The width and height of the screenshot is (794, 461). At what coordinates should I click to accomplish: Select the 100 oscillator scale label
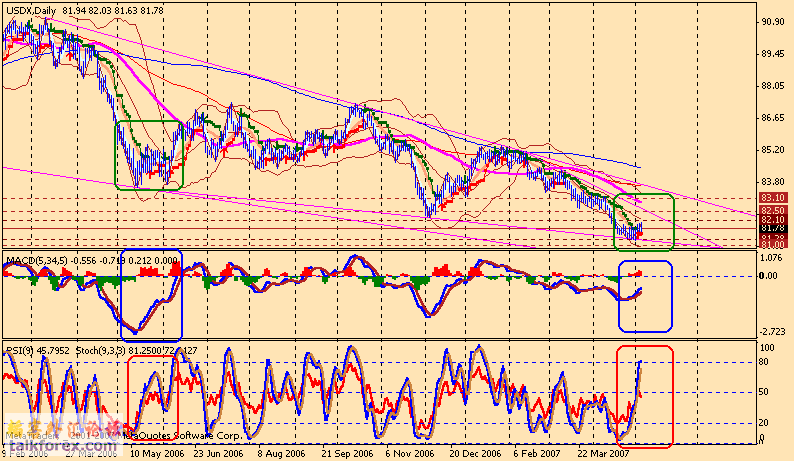coord(768,348)
